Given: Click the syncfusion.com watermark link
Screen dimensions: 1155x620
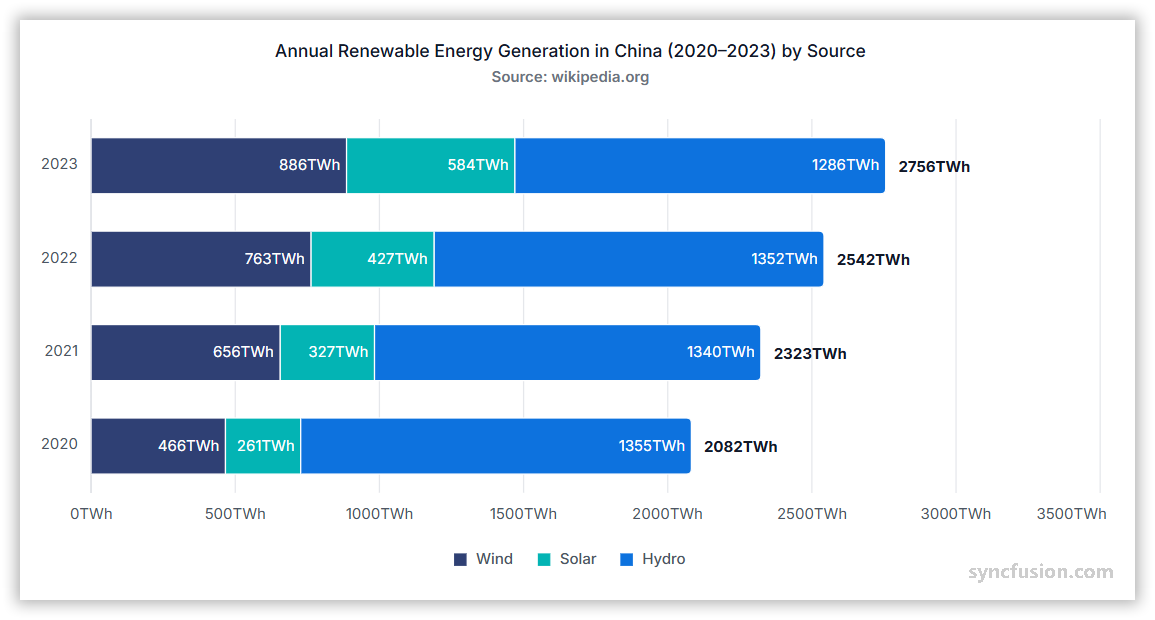Looking at the screenshot, I should click(x=1040, y=572).
